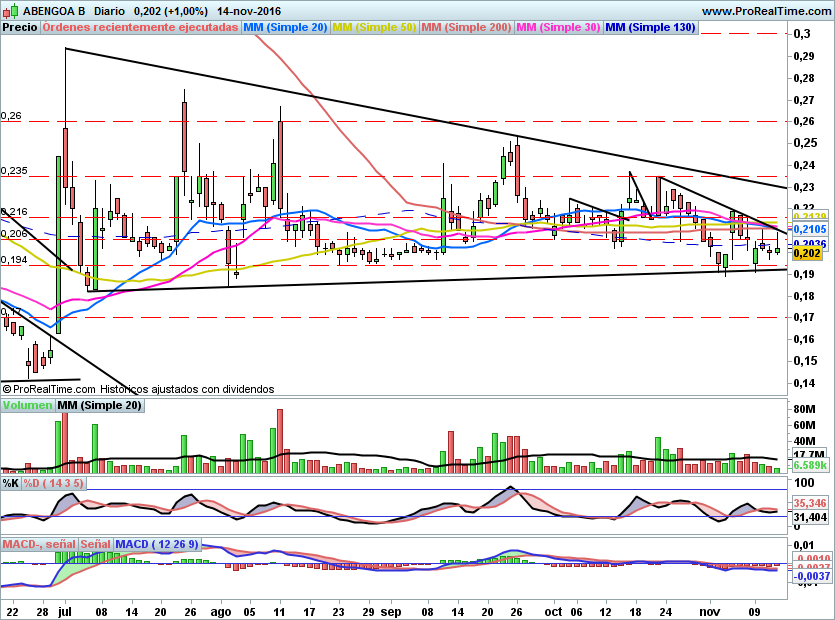Click the -0,0037 MACD value tag
This screenshot has height=620, width=835.
coord(812,576)
